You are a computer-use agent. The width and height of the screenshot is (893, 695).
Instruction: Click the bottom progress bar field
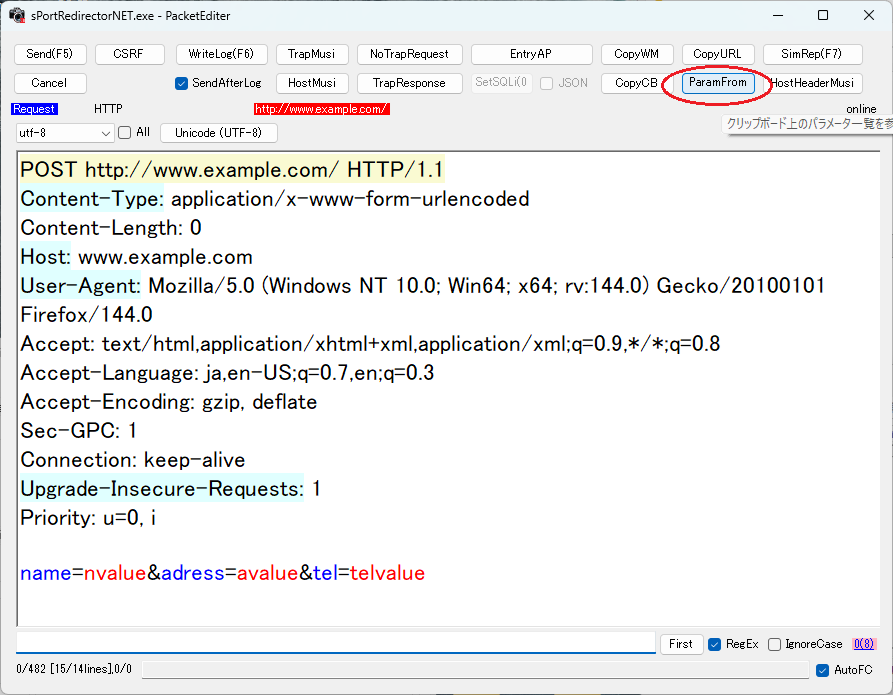pyautogui.click(x=475, y=670)
